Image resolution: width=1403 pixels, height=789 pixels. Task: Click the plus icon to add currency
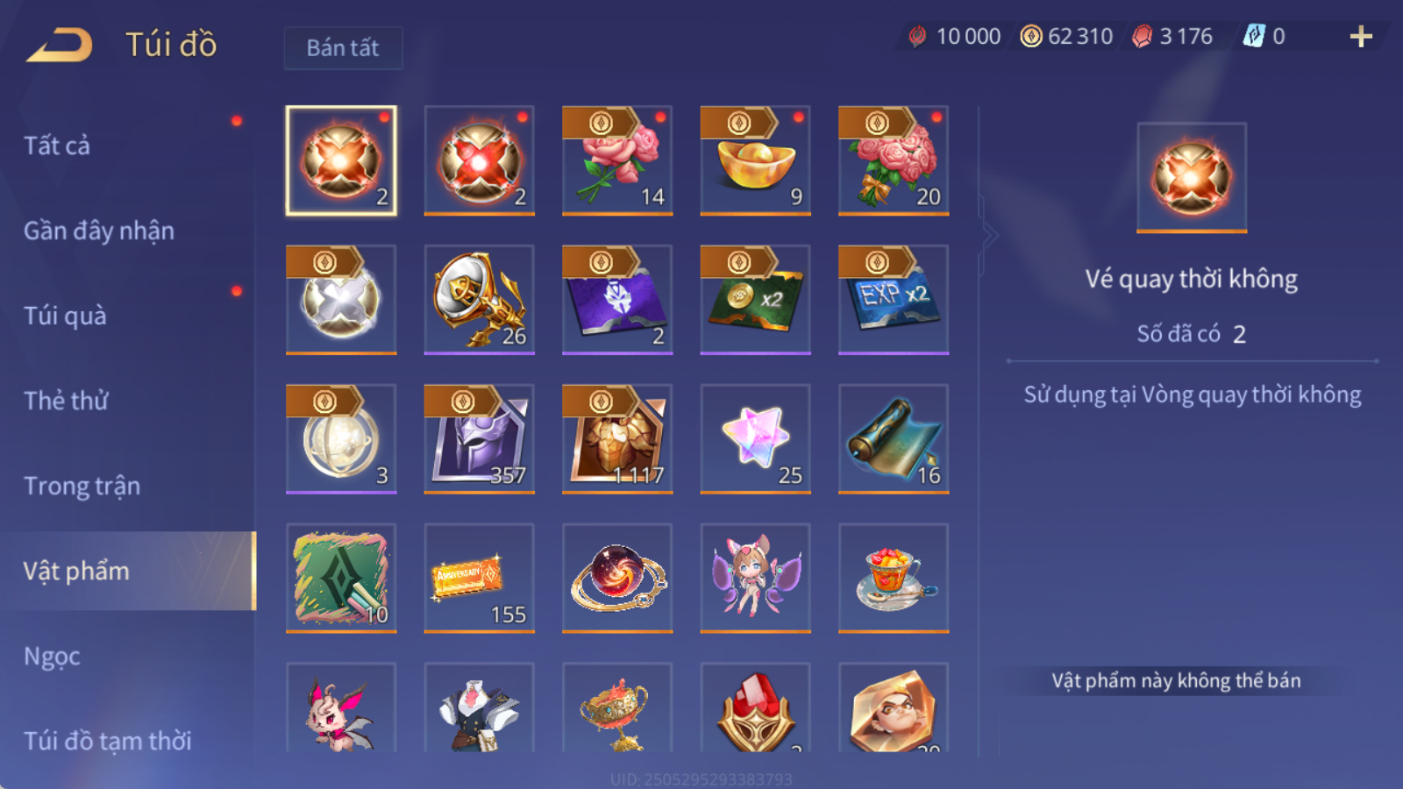pyautogui.click(x=1360, y=37)
